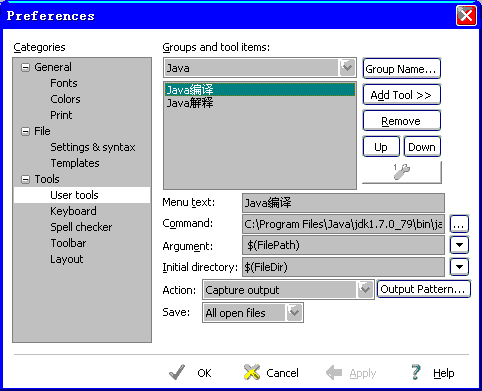Image resolution: width=482 pixels, height=391 pixels.
Task: Click the Remove button
Action: (x=402, y=121)
